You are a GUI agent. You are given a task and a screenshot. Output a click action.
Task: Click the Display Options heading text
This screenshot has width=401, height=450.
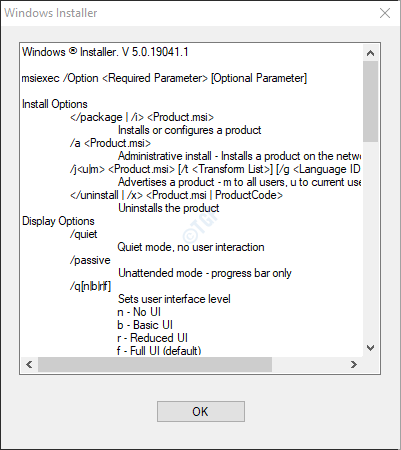58,221
